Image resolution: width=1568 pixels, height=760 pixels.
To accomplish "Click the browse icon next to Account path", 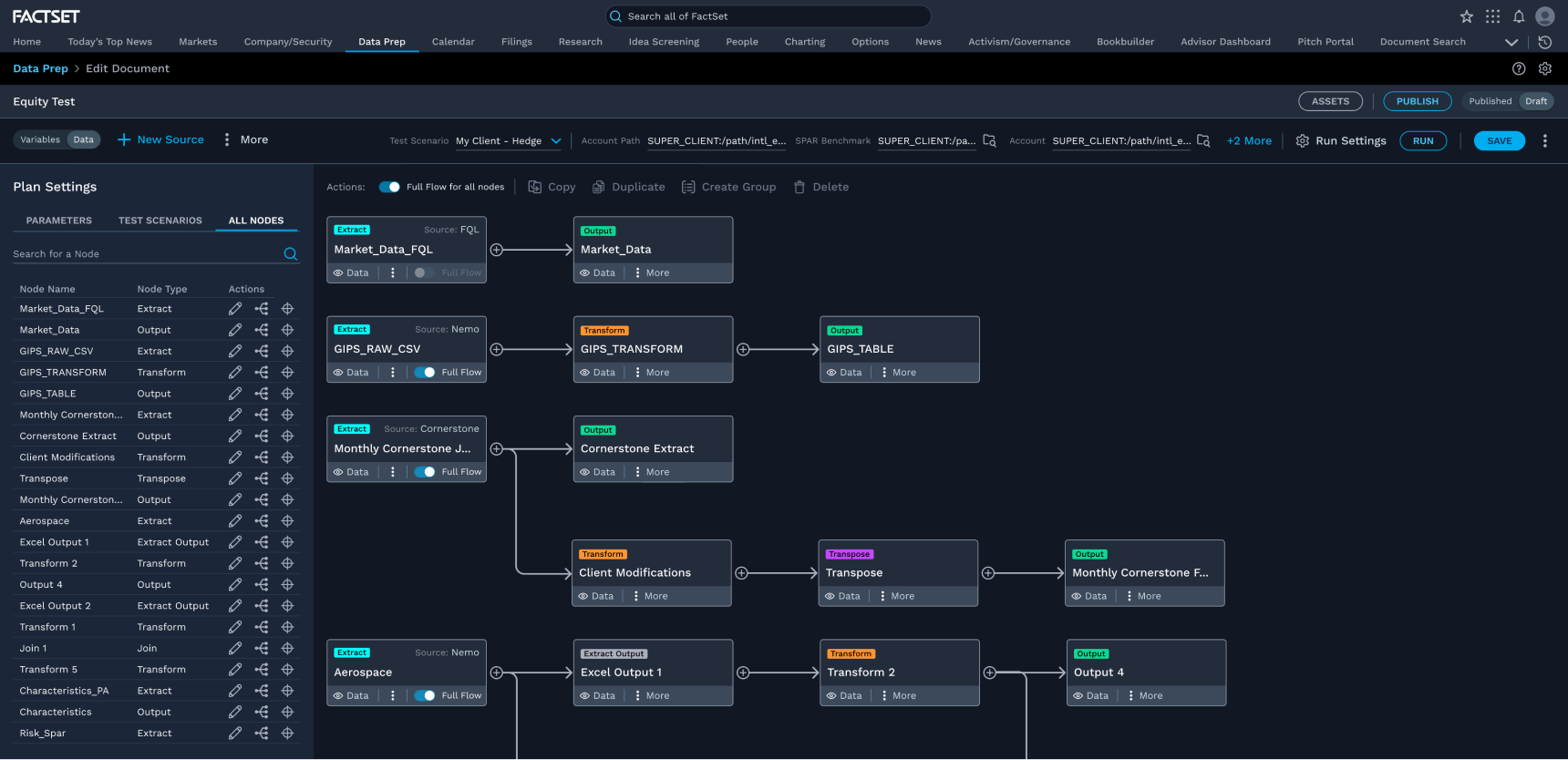I will coord(1203,140).
